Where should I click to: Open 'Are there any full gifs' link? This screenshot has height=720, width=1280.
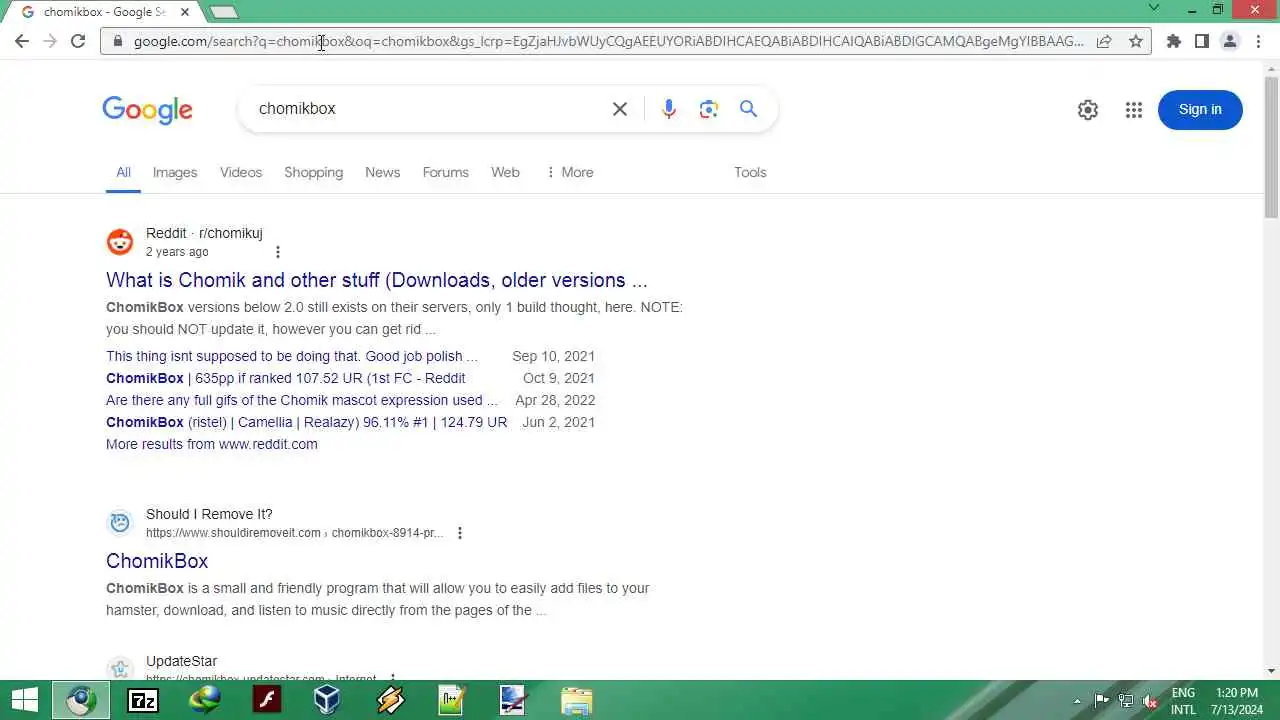[x=301, y=400]
